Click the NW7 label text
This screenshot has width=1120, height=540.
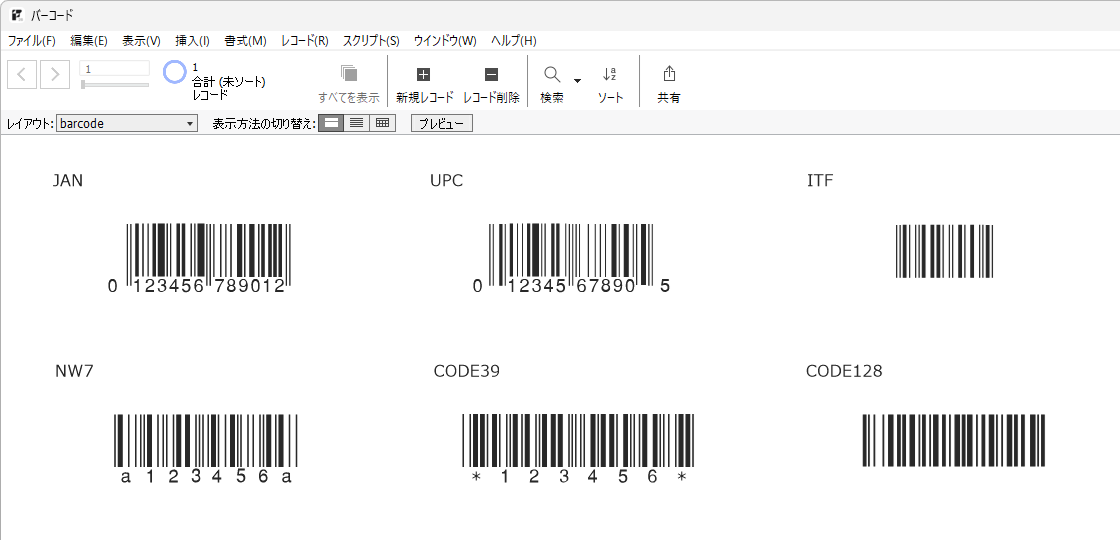74,371
